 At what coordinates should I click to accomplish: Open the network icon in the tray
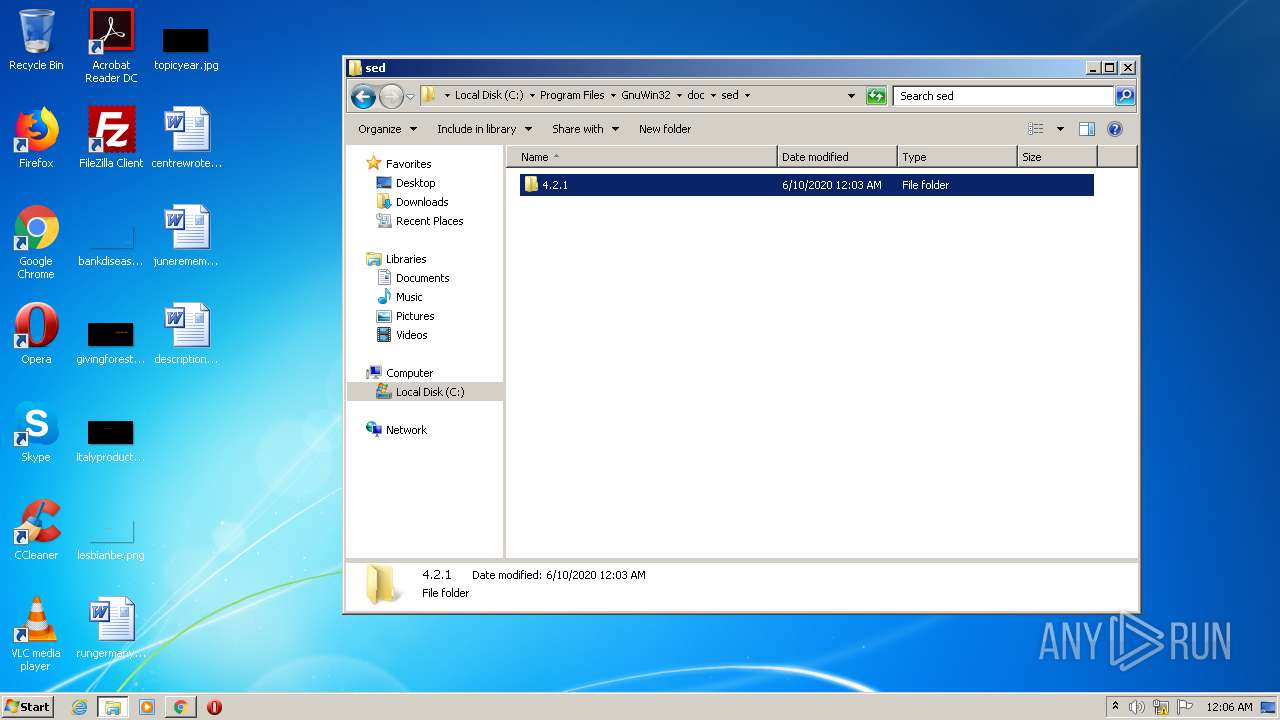[1161, 707]
